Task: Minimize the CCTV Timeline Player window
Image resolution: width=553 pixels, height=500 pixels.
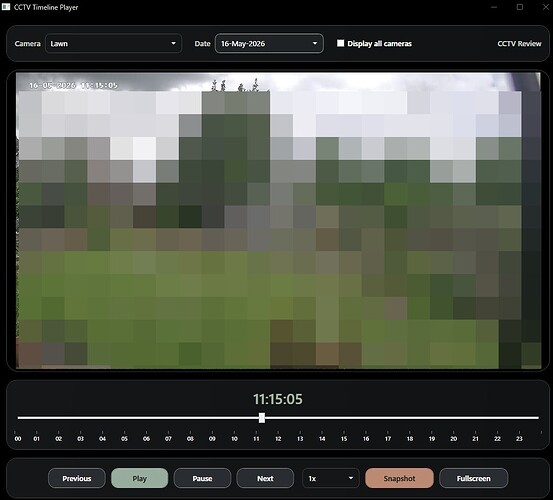Action: coord(494,7)
